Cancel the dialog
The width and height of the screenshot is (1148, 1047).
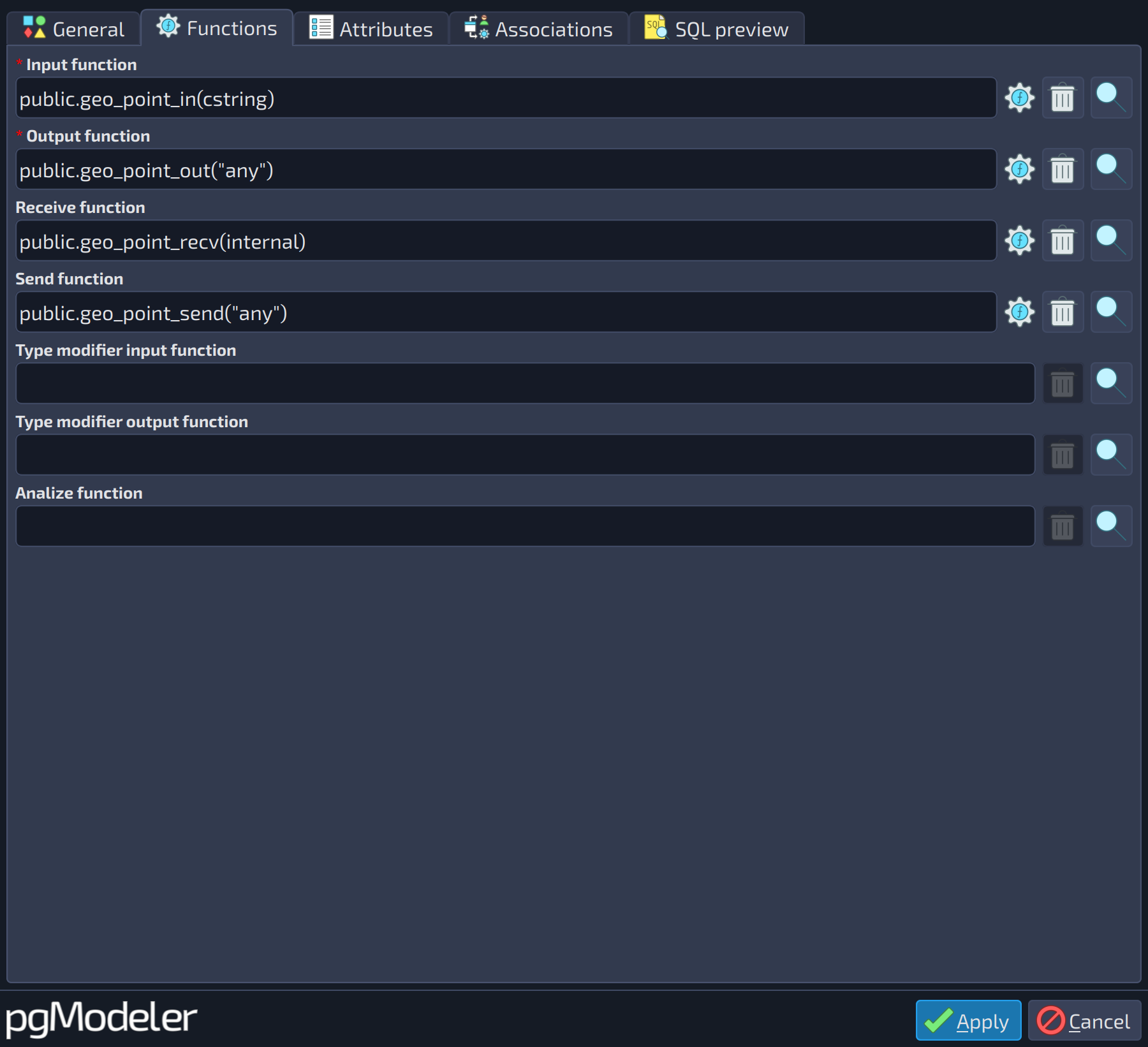[1084, 1021]
